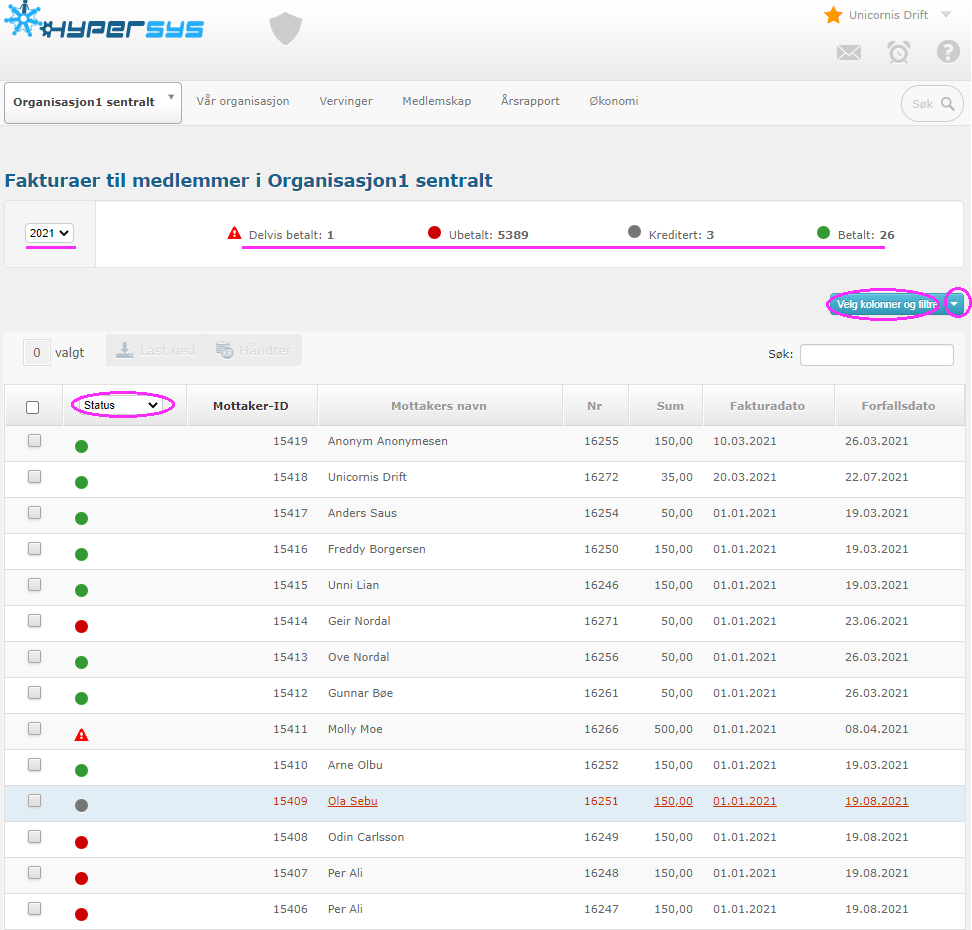Click green status dot for Ove Nordal
The height and width of the screenshot is (930, 972).
click(x=81, y=662)
